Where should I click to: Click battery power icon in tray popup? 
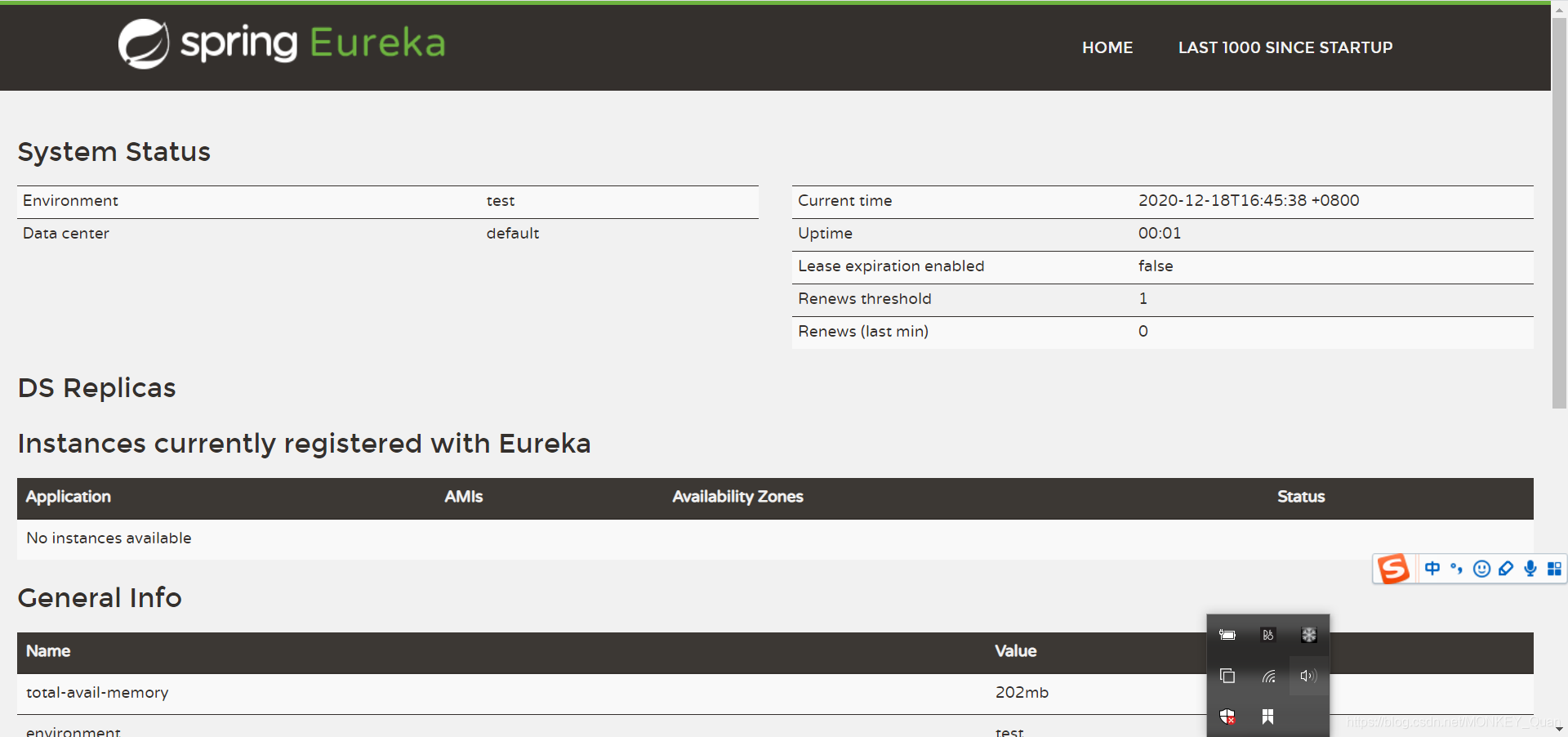point(1227,635)
